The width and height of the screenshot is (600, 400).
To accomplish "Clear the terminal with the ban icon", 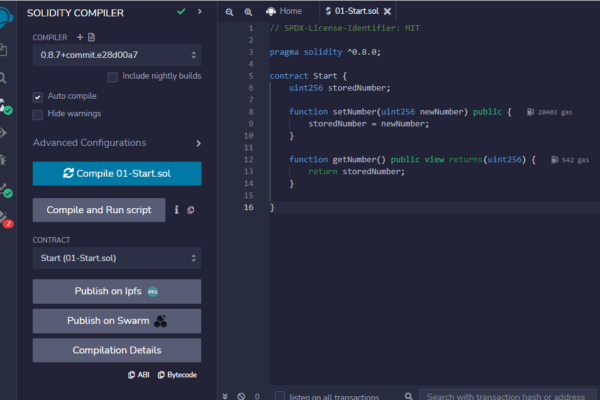I will tap(241, 396).
